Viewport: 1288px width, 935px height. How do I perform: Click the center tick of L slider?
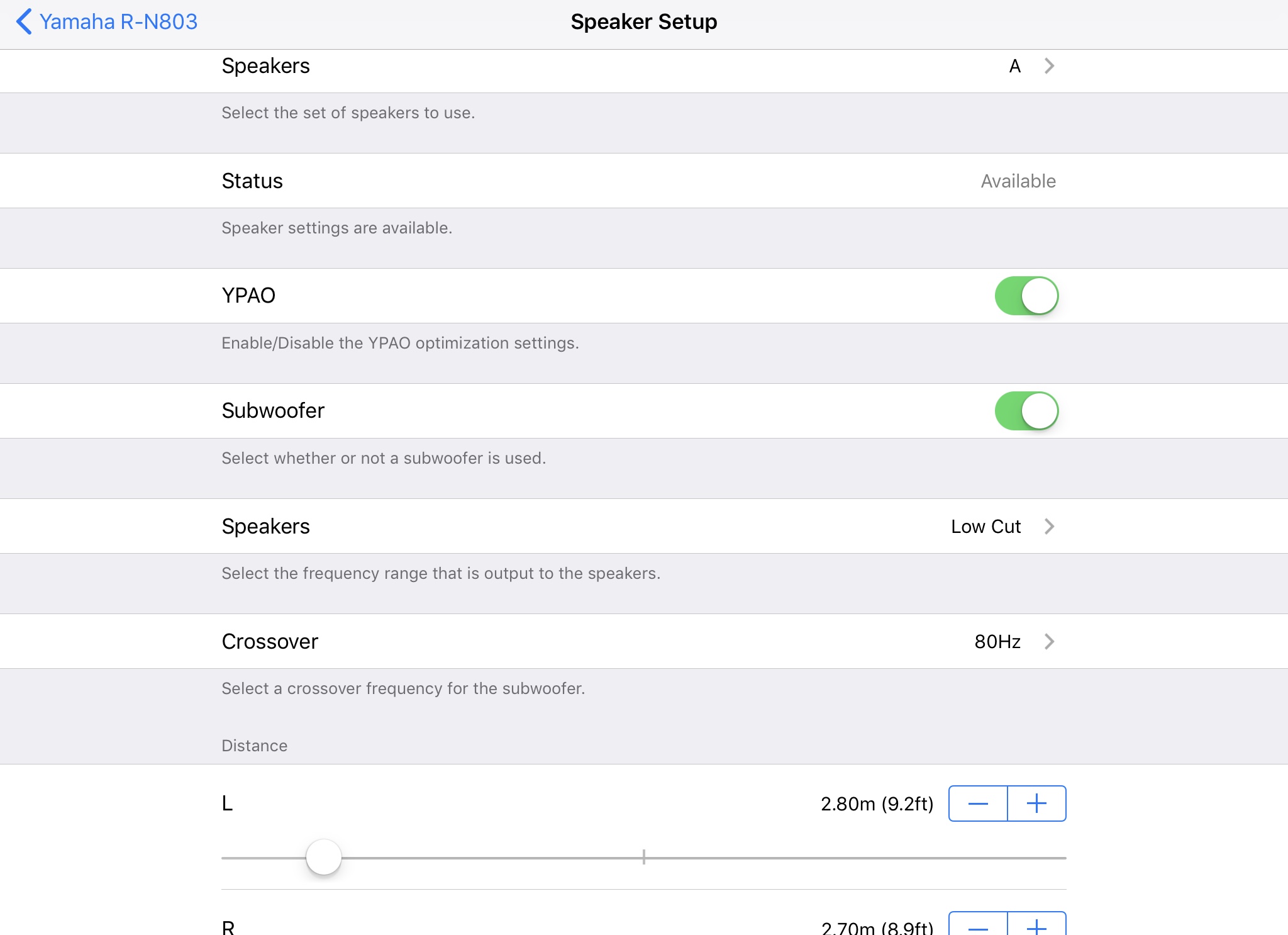[644, 857]
